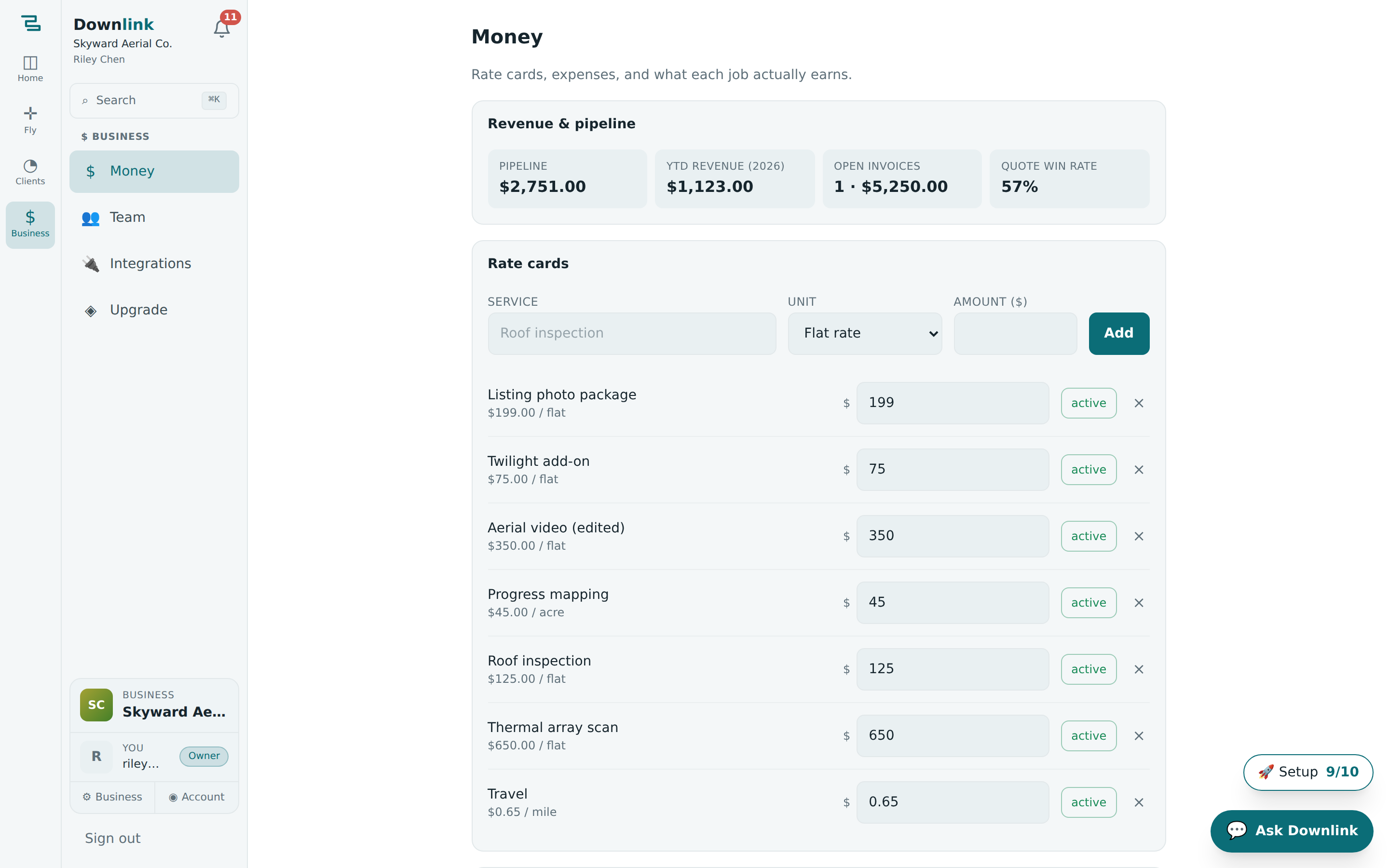The height and width of the screenshot is (868, 1389).
Task: Delete the Aerial video (edited) rate
Action: (1139, 536)
